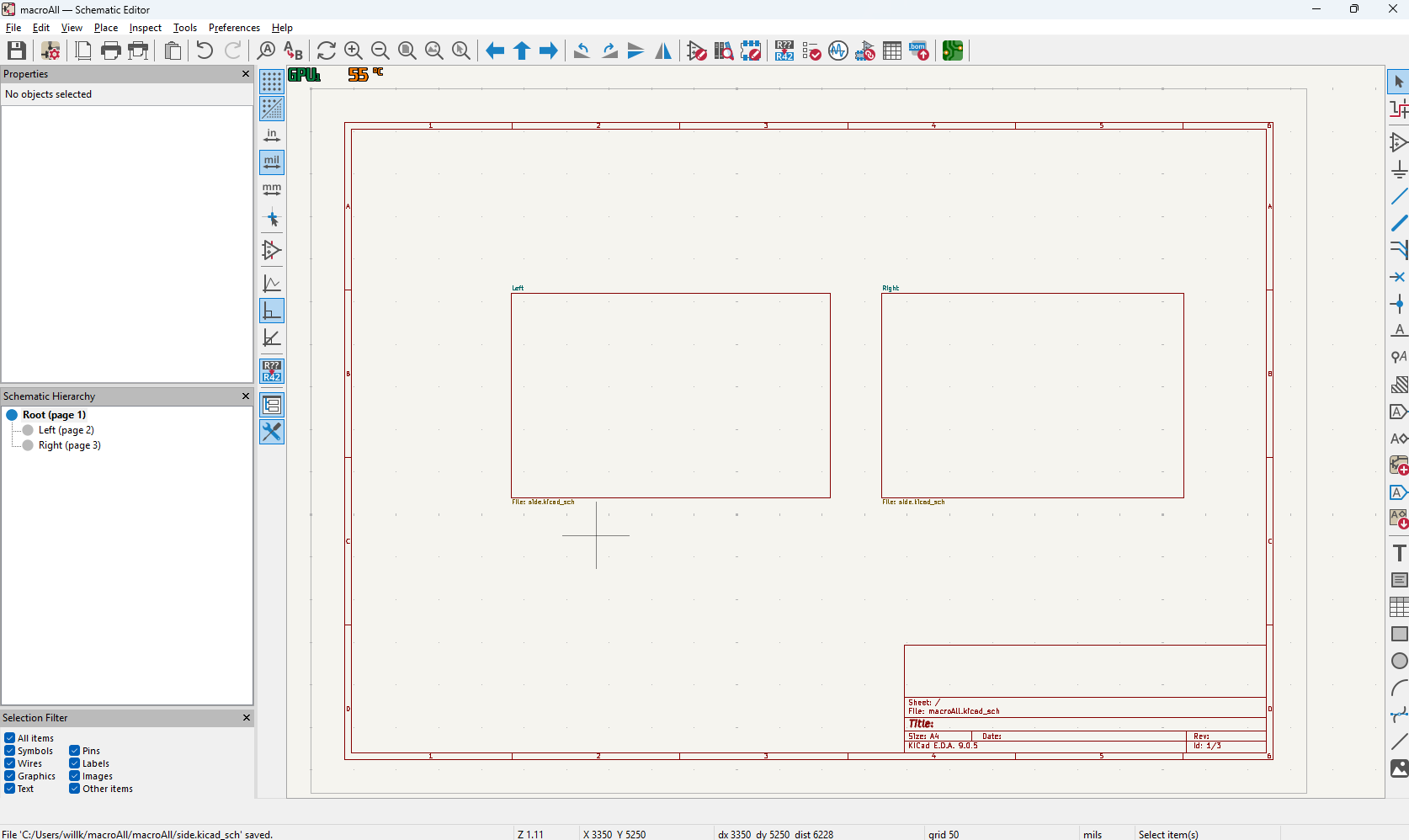Select Root (page 1) in hierarchy
Image resolution: width=1409 pixels, height=840 pixels.
pyautogui.click(x=54, y=415)
